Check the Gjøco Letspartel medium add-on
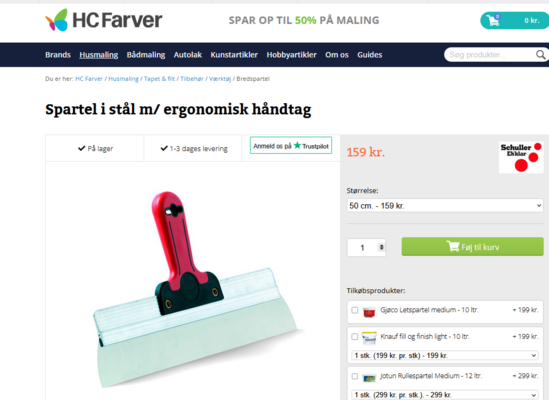549x400 pixels. tap(355, 310)
